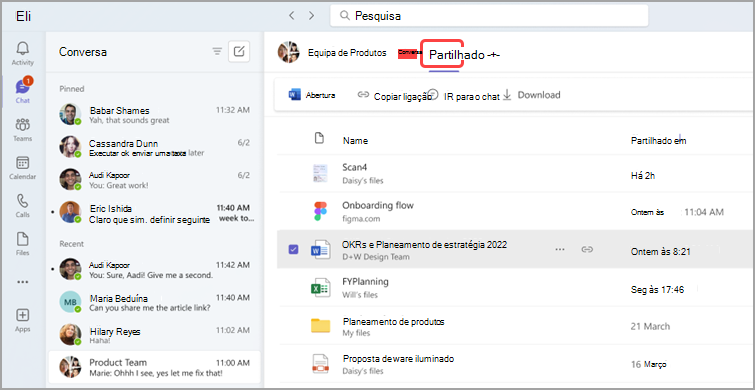Image resolution: width=755 pixels, height=390 pixels.
Task: Click the filter chats icon
Action: click(217, 52)
